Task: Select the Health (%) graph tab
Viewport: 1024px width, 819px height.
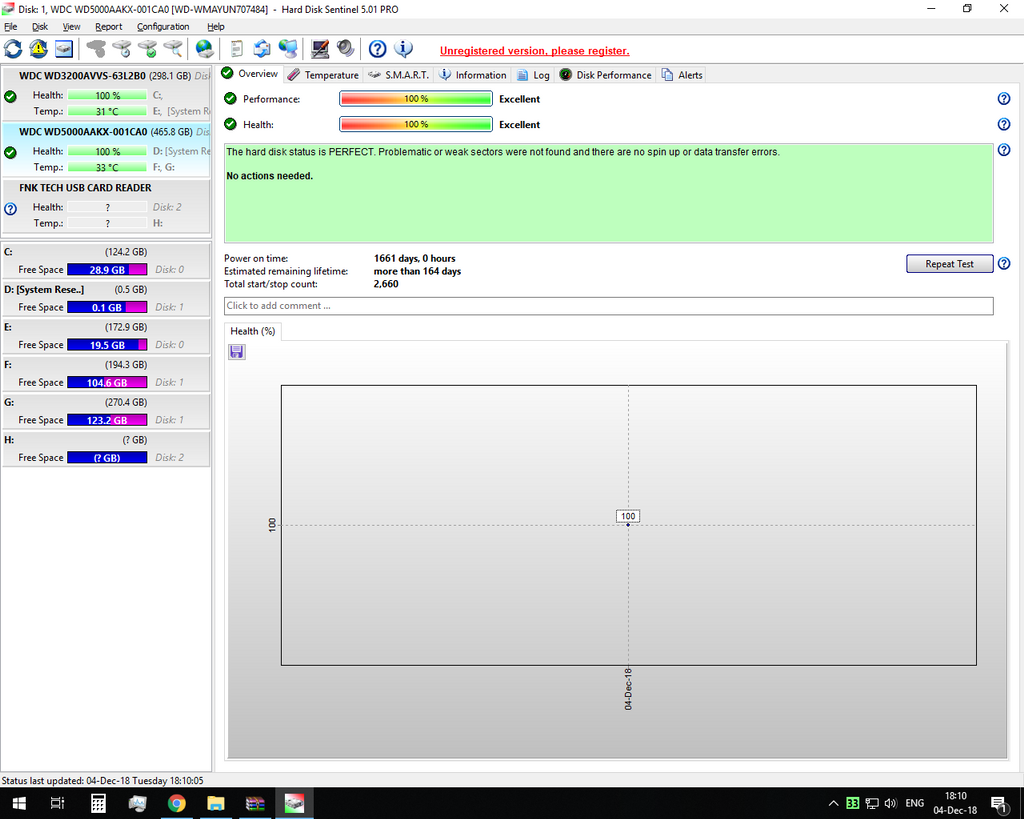Action: pyautogui.click(x=253, y=331)
